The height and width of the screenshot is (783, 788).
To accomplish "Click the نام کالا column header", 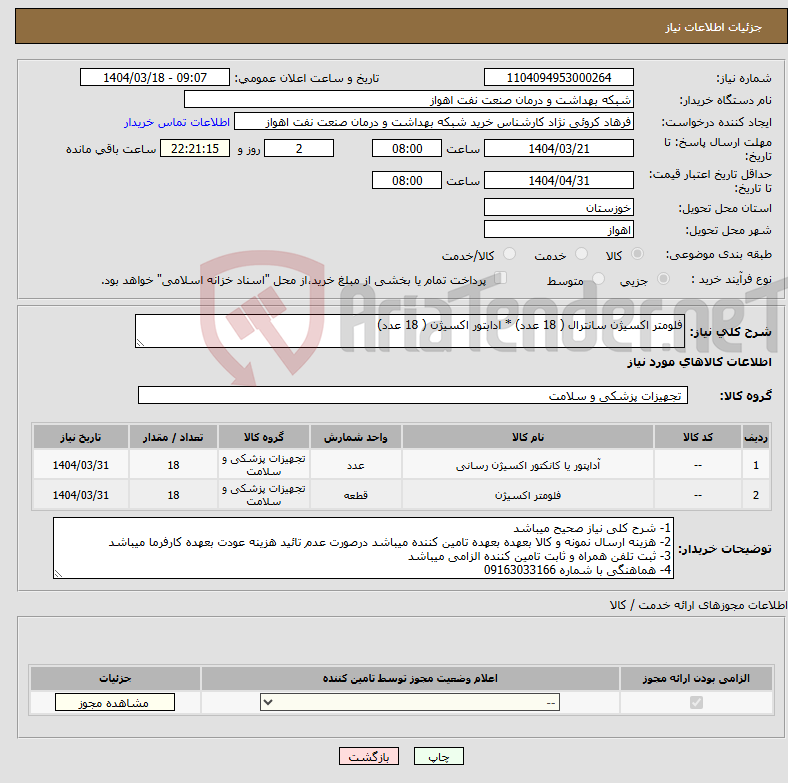I will point(528,437).
